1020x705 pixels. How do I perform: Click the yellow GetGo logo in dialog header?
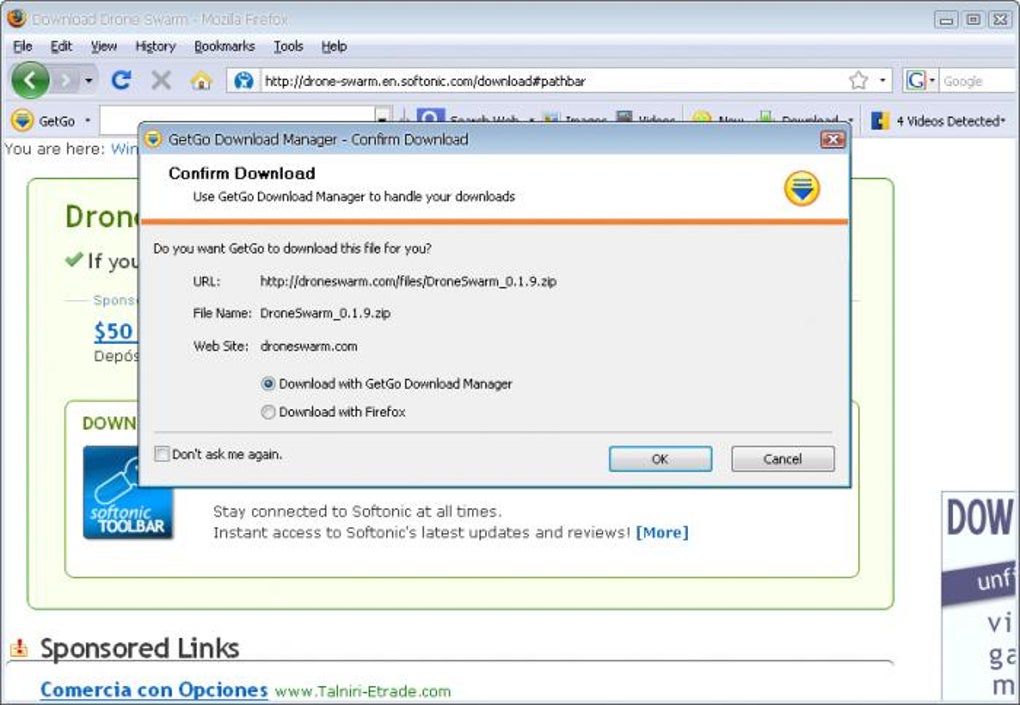coord(801,189)
